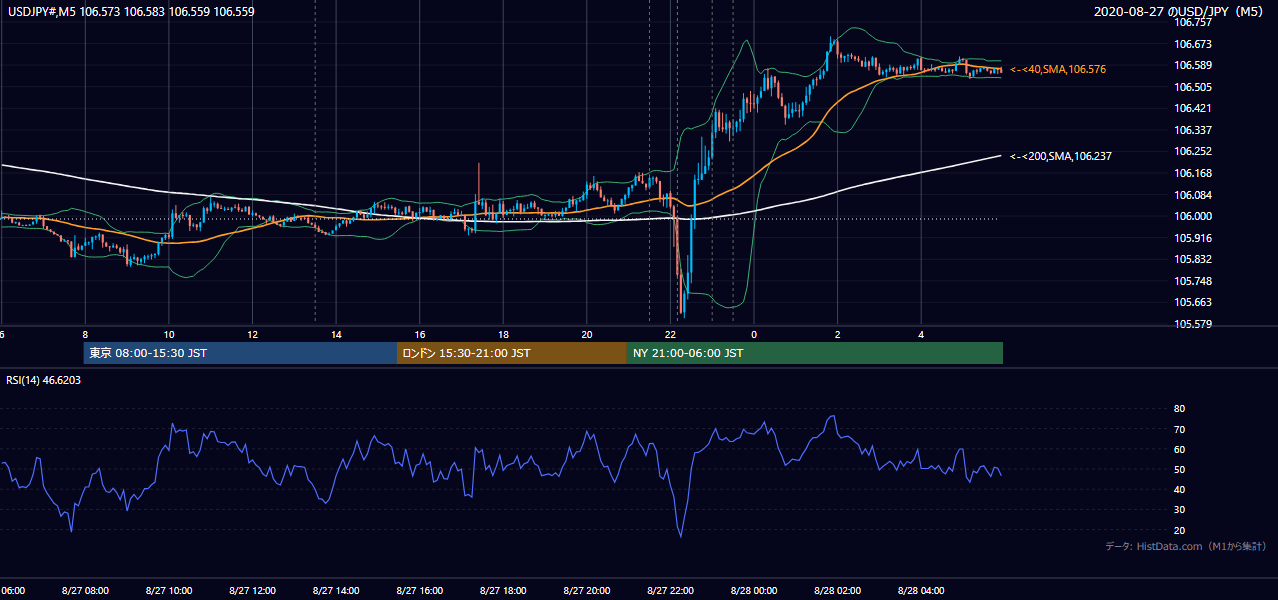Image resolution: width=1278 pixels, height=600 pixels.
Task: Click RSI scale value 50
Action: coord(1179,469)
